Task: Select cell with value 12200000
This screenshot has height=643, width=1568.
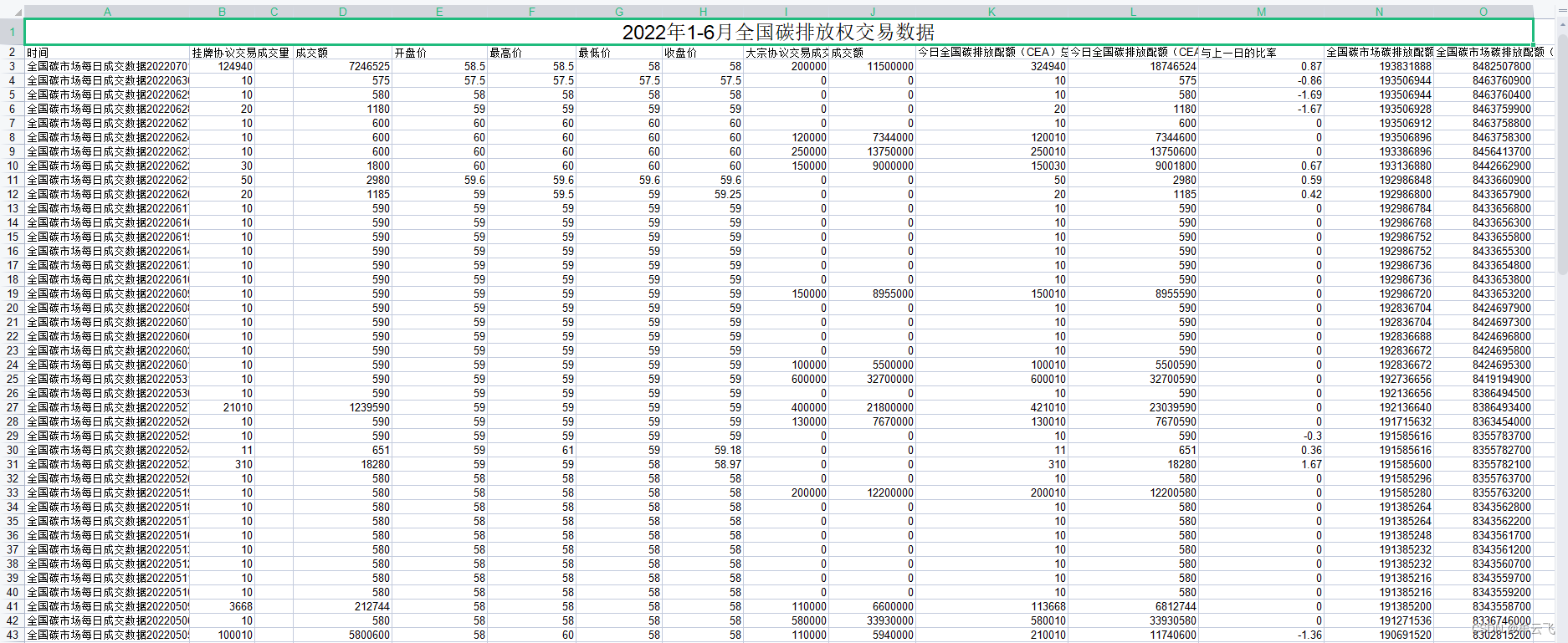Action: pyautogui.click(x=873, y=492)
